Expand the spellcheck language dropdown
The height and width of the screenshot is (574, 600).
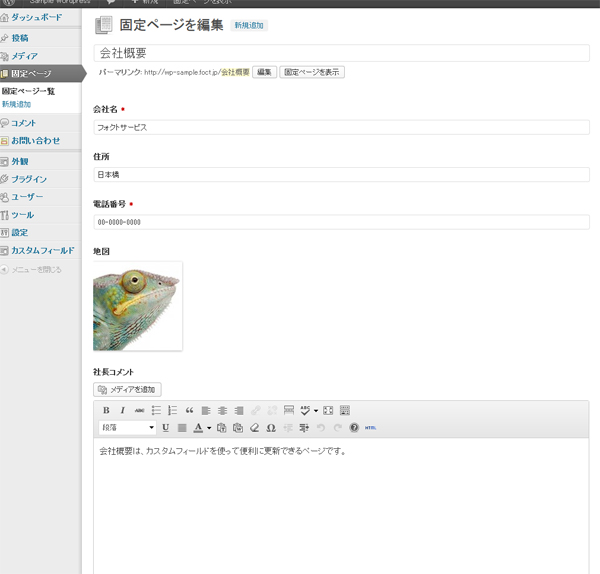(x=316, y=410)
